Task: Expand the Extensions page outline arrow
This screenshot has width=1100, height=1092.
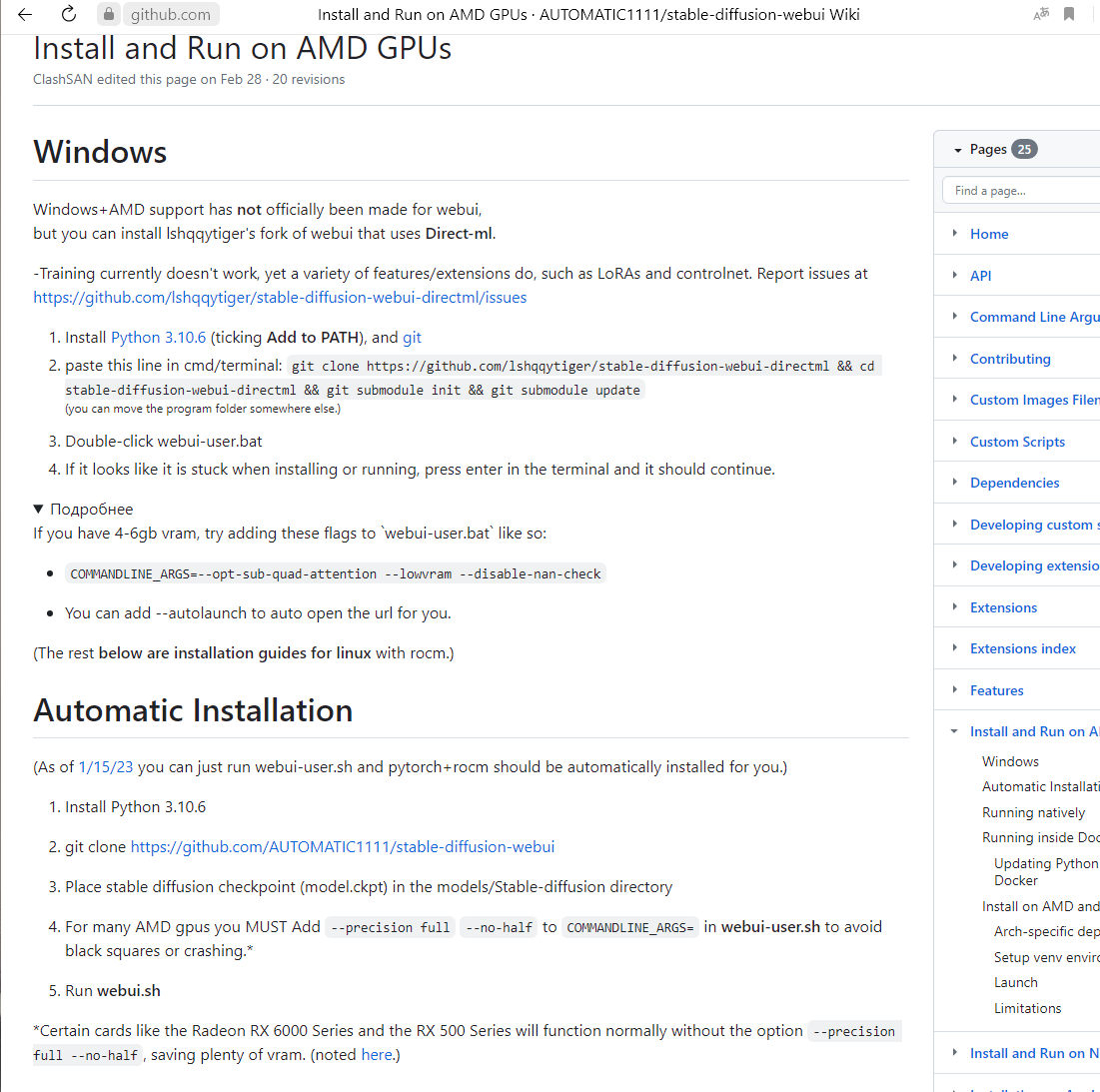Action: [955, 606]
